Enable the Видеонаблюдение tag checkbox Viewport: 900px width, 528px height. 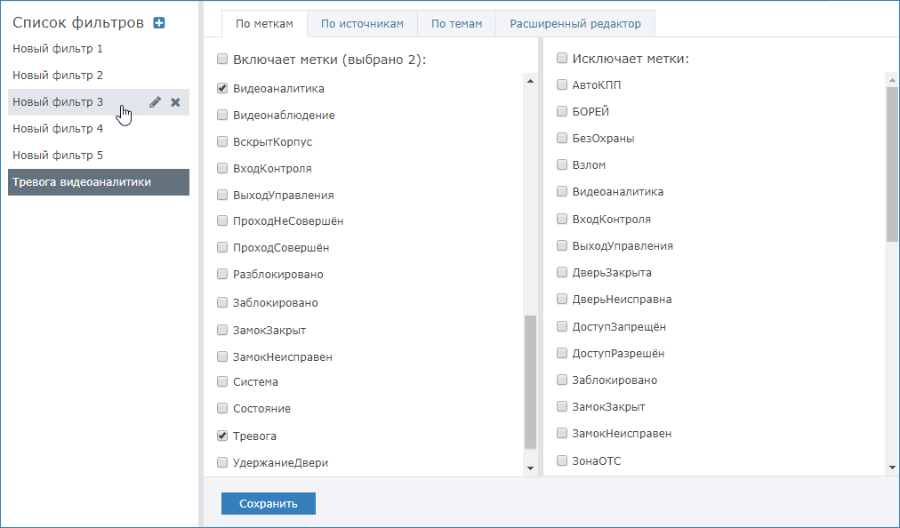222,115
